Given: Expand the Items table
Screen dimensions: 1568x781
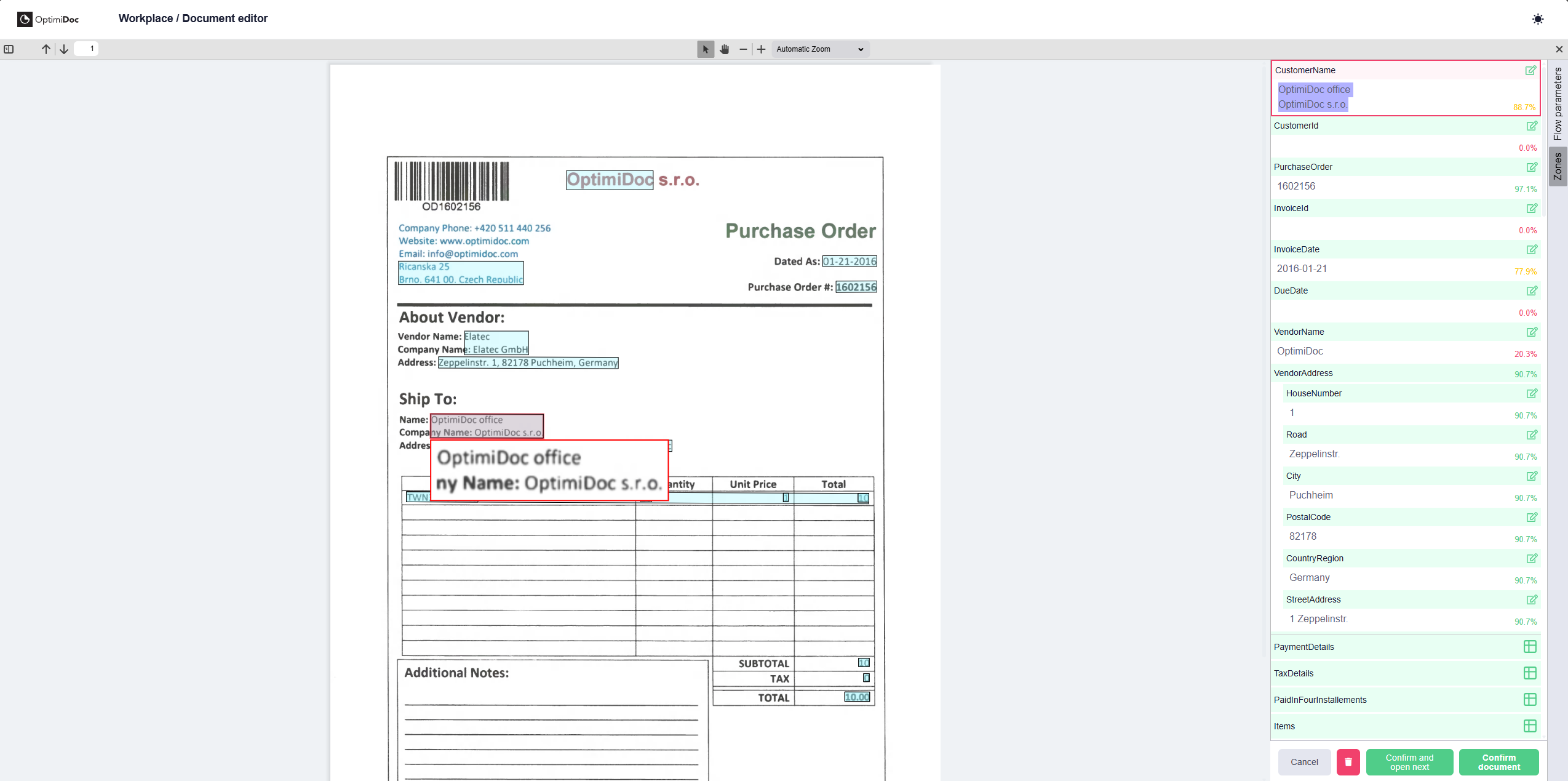Looking at the screenshot, I should click(1529, 726).
